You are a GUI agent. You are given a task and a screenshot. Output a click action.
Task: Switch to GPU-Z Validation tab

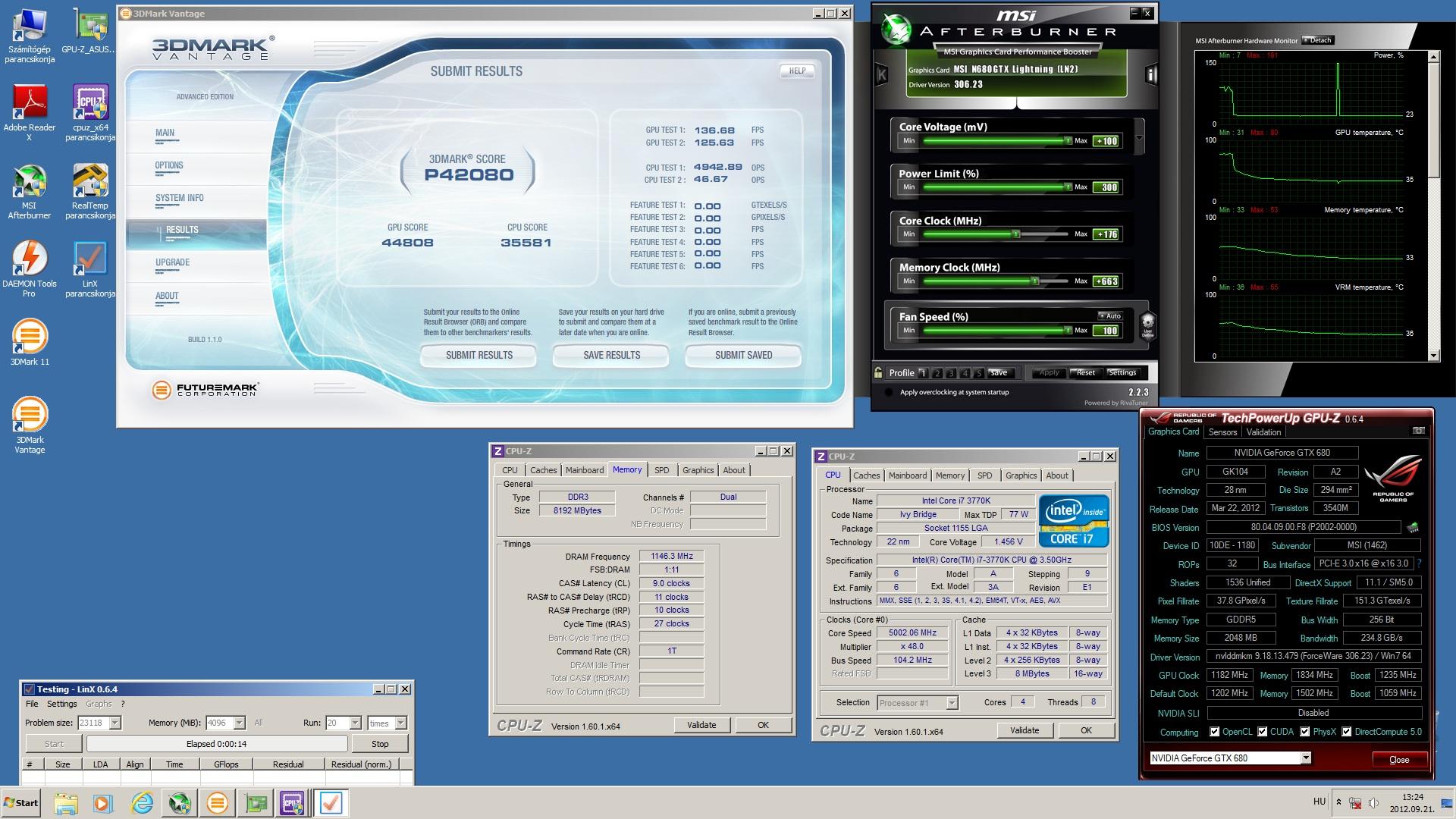tap(1263, 431)
